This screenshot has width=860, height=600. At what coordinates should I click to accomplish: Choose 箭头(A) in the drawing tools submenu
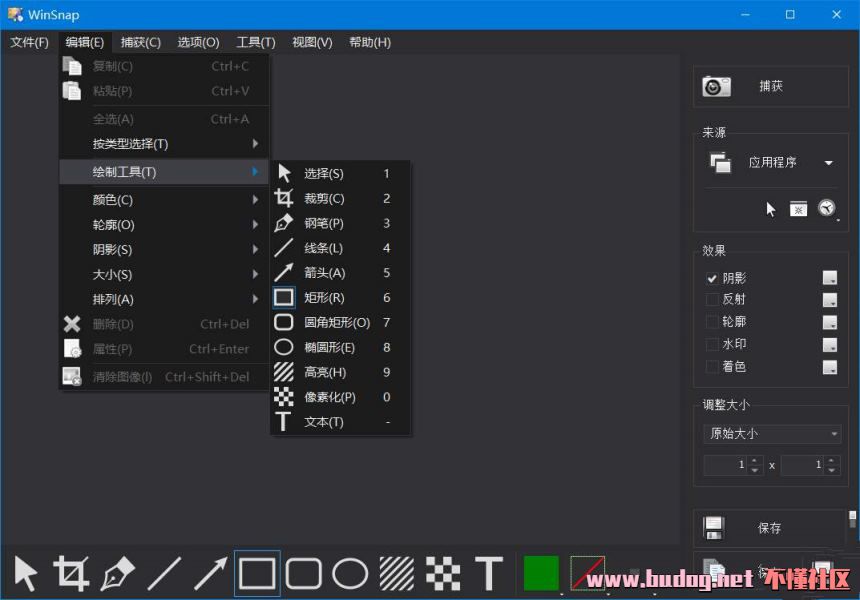340,273
